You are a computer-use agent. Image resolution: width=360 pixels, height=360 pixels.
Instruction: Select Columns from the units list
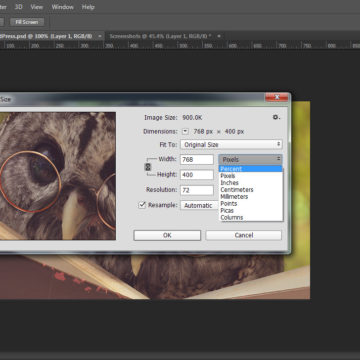[x=250, y=217]
